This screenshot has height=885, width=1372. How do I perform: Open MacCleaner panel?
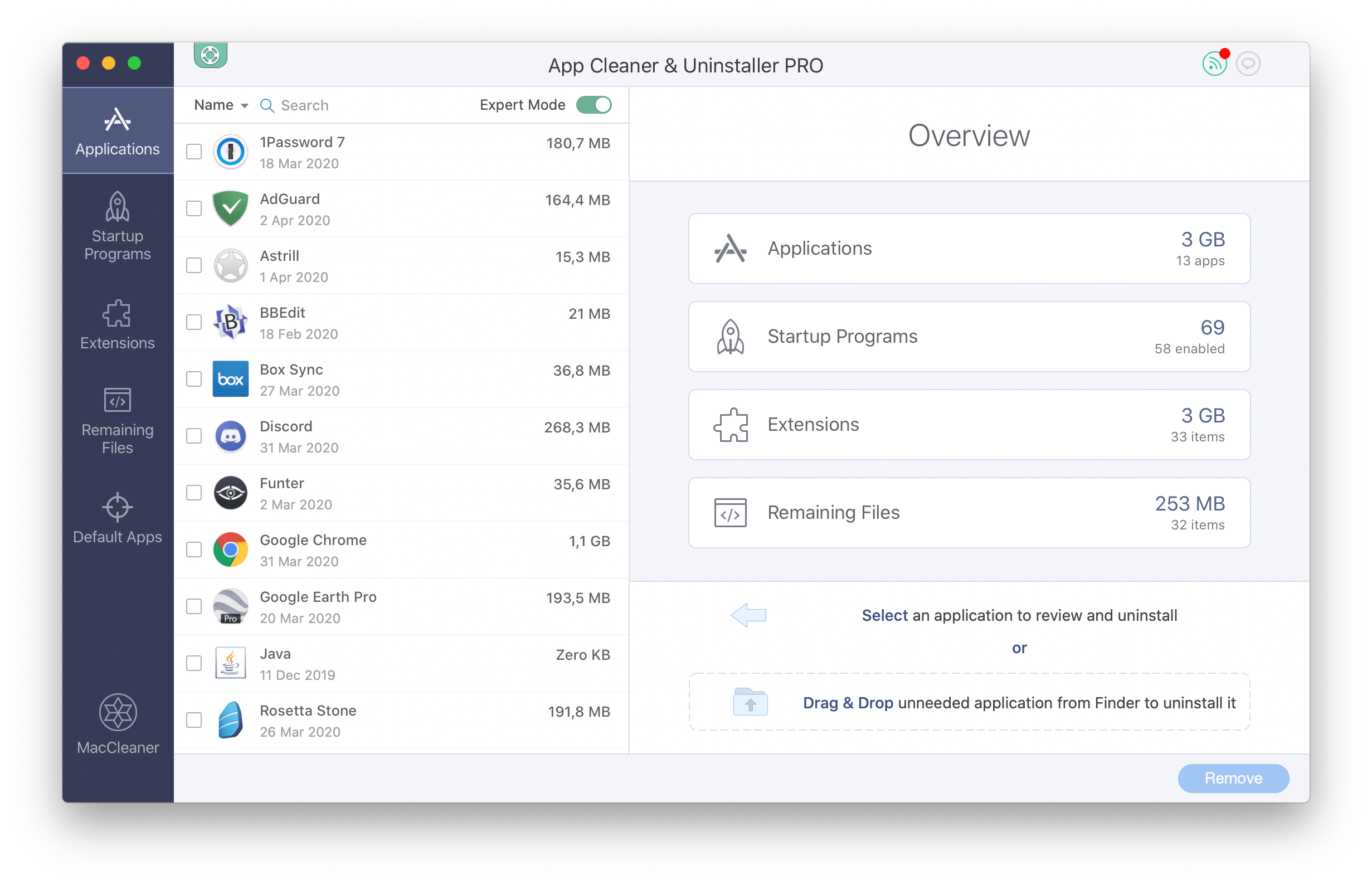pos(118,720)
